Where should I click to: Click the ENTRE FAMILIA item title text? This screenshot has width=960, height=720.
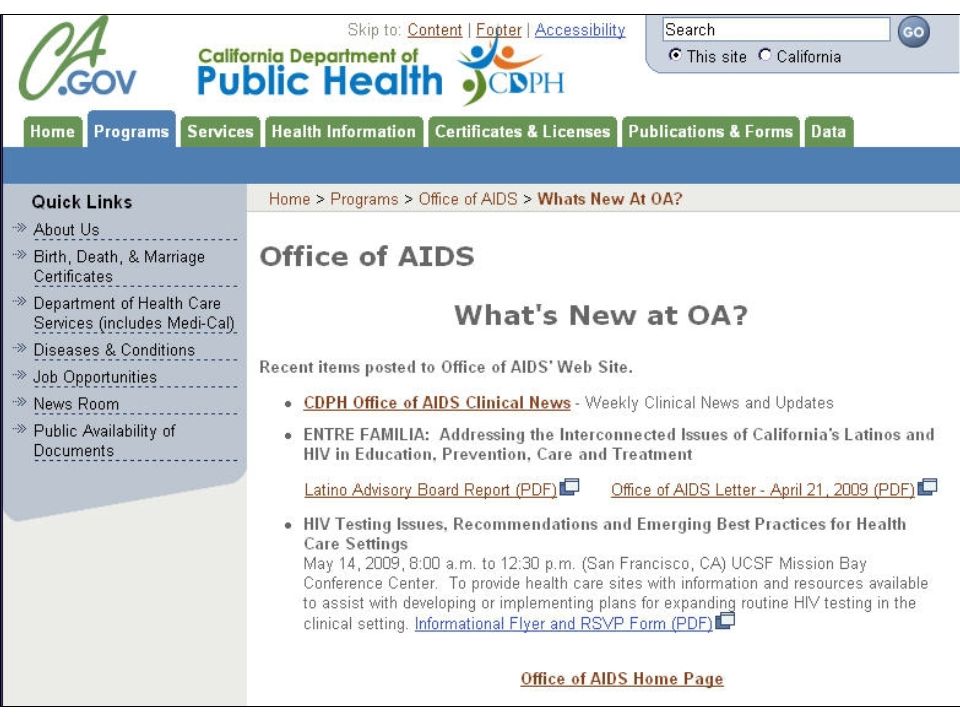pos(619,444)
